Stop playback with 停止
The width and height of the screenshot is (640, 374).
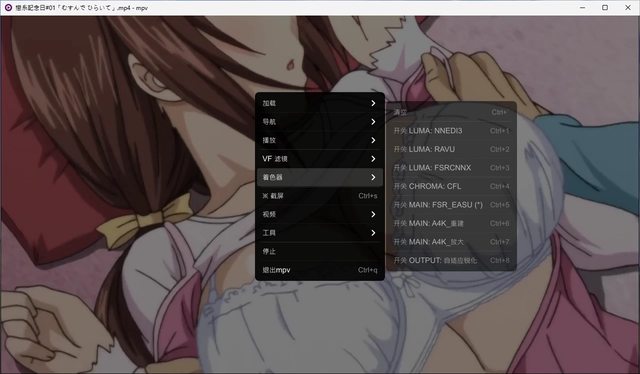[x=320, y=252]
